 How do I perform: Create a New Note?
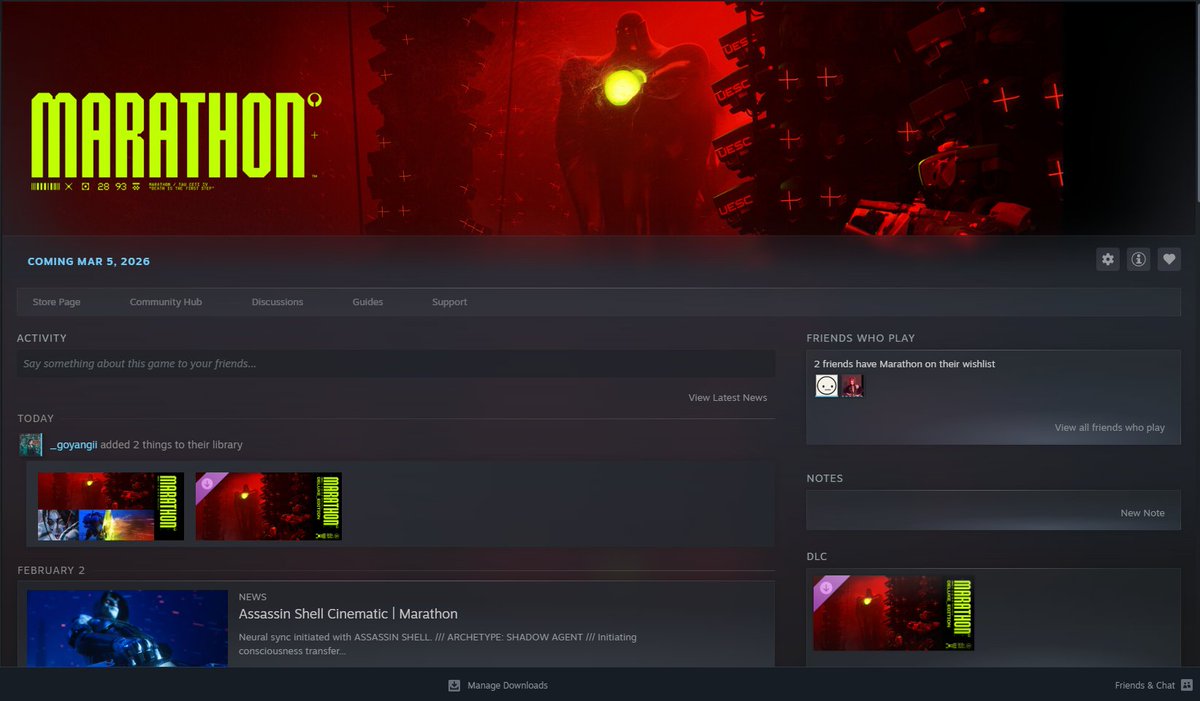pos(1142,513)
